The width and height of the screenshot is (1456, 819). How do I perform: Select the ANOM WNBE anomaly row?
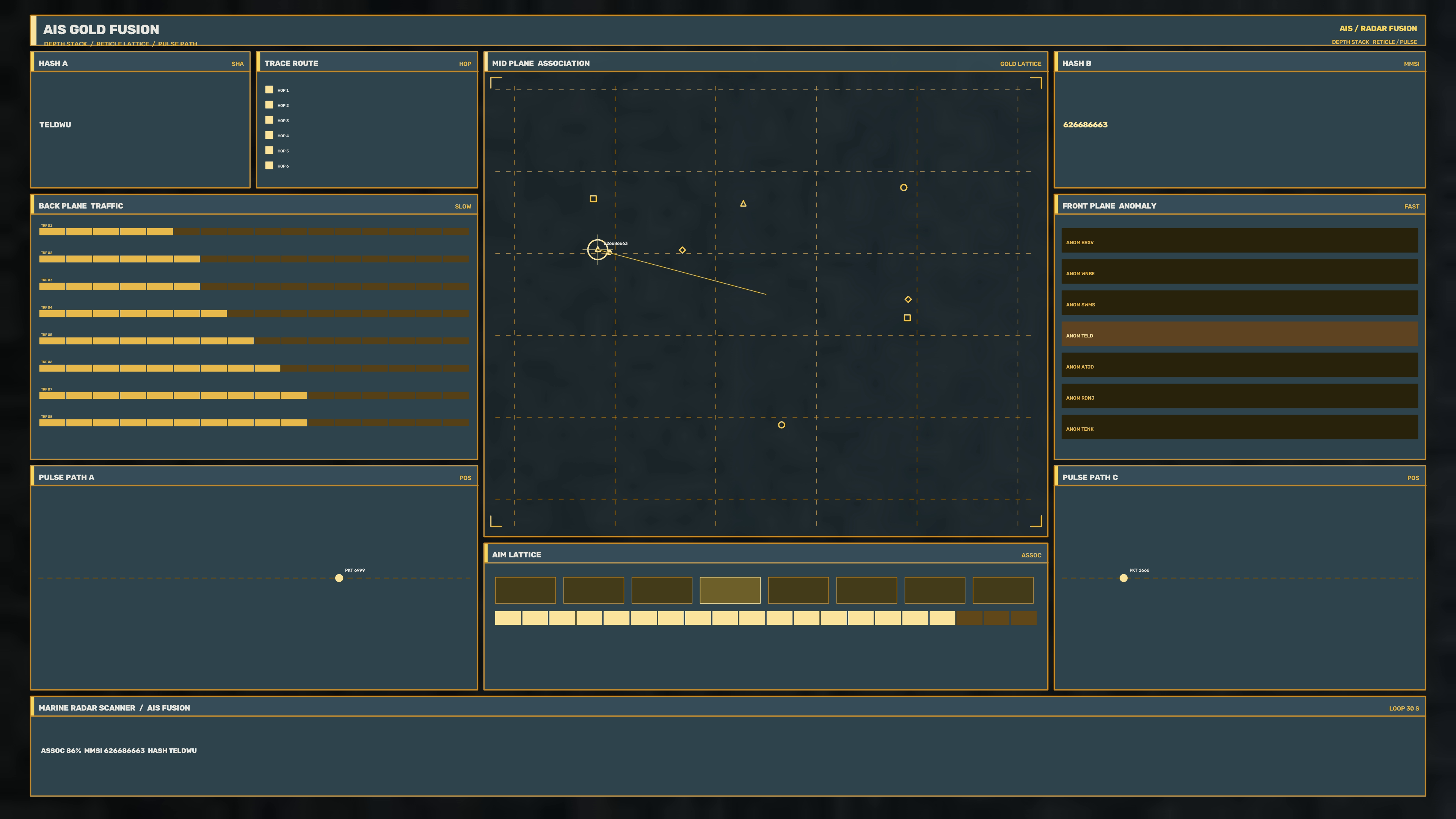[1239, 272]
